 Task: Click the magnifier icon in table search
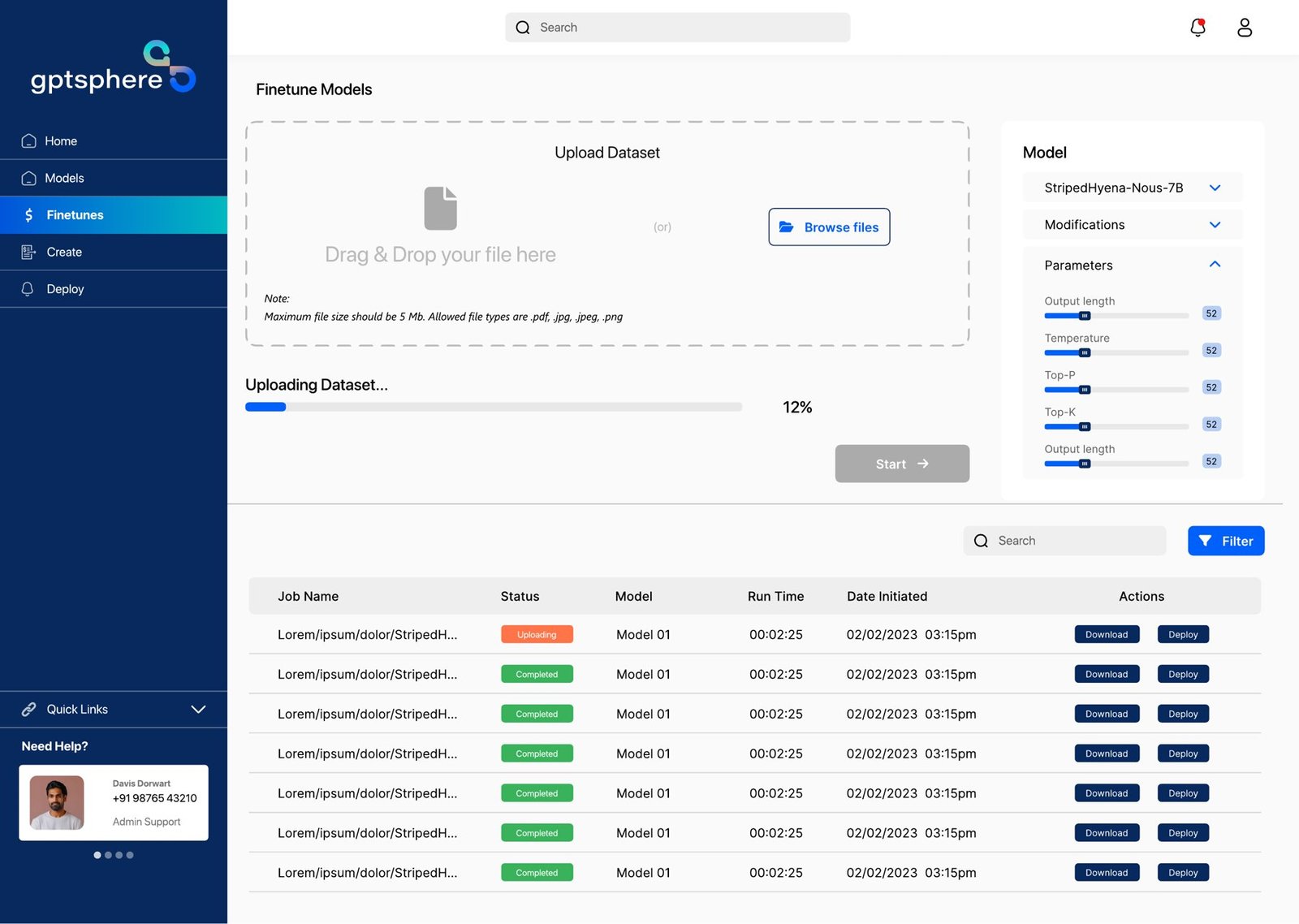click(981, 541)
